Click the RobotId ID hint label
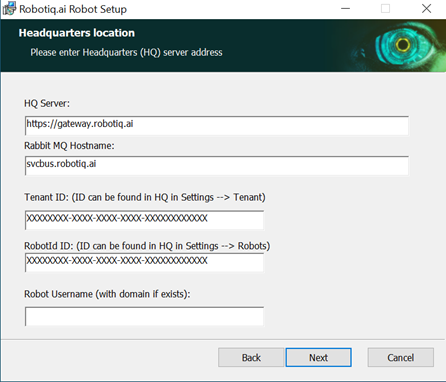Image resolution: width=446 pixels, height=382 pixels. pos(147,246)
